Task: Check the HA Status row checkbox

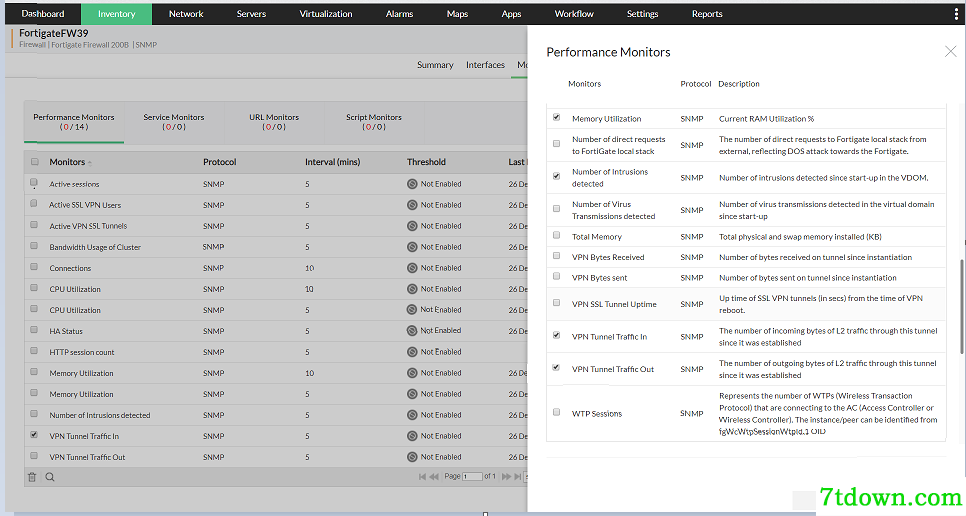Action: pyautogui.click(x=34, y=330)
